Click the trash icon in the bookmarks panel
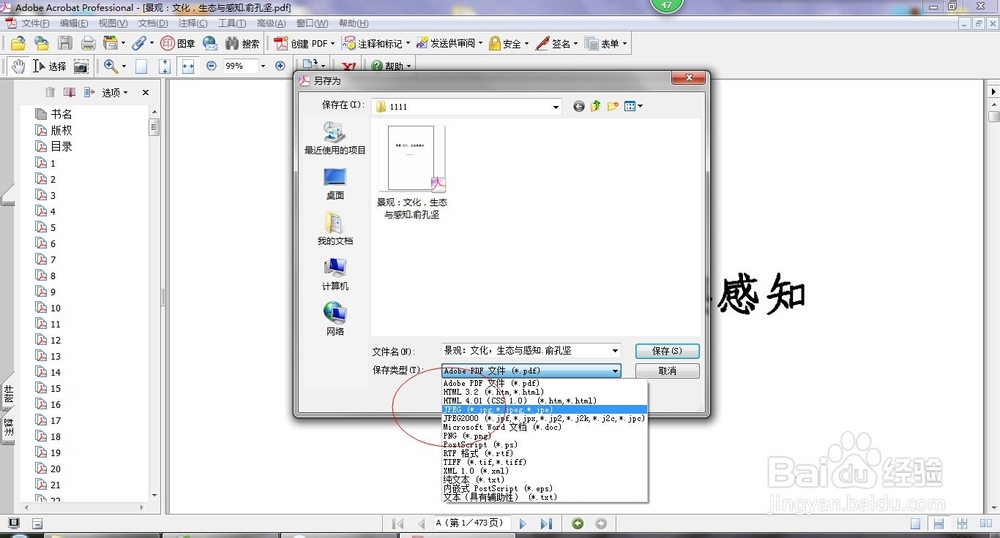The image size is (1000, 538). [x=50, y=92]
